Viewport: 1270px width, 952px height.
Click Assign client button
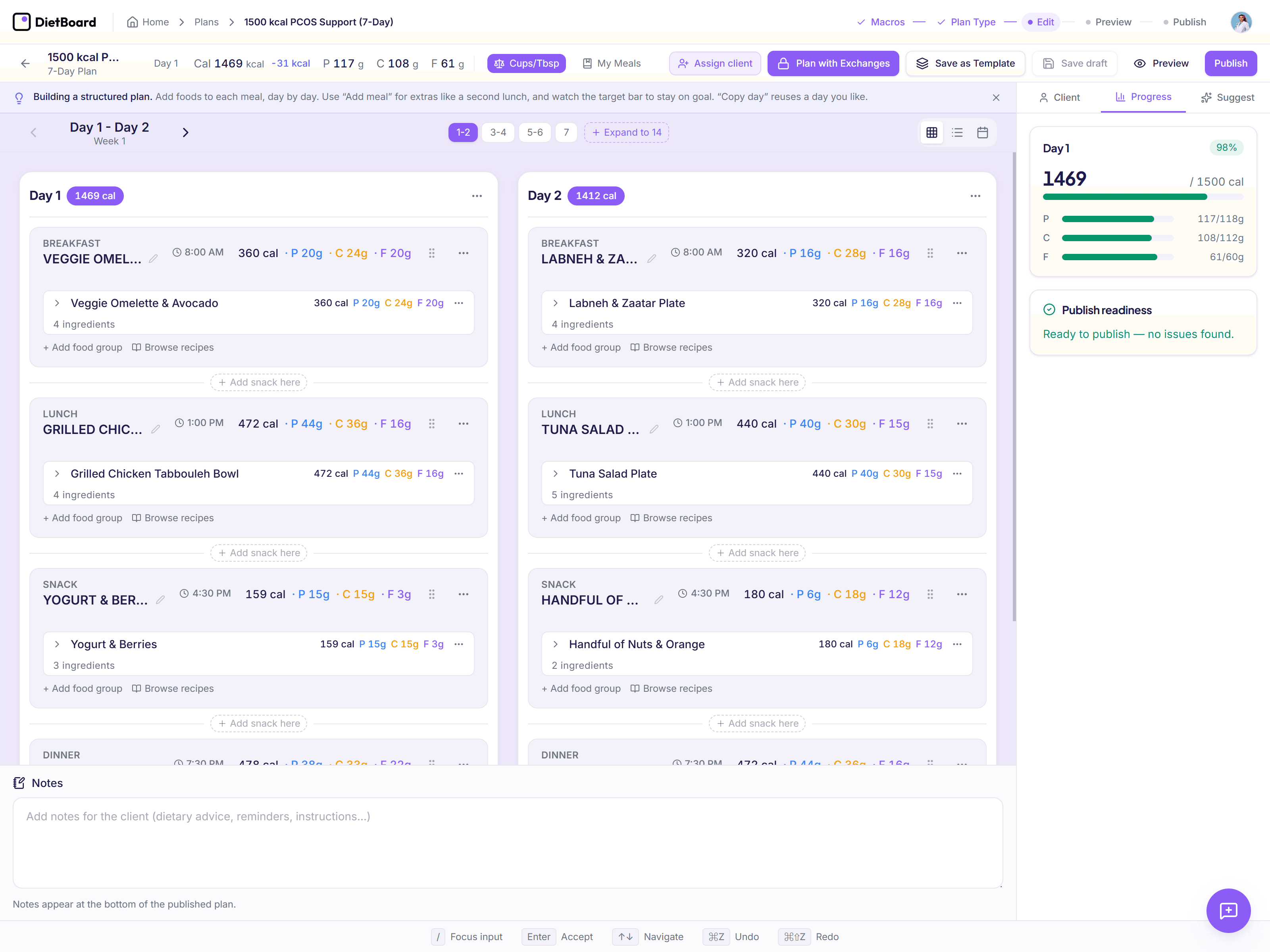point(715,64)
